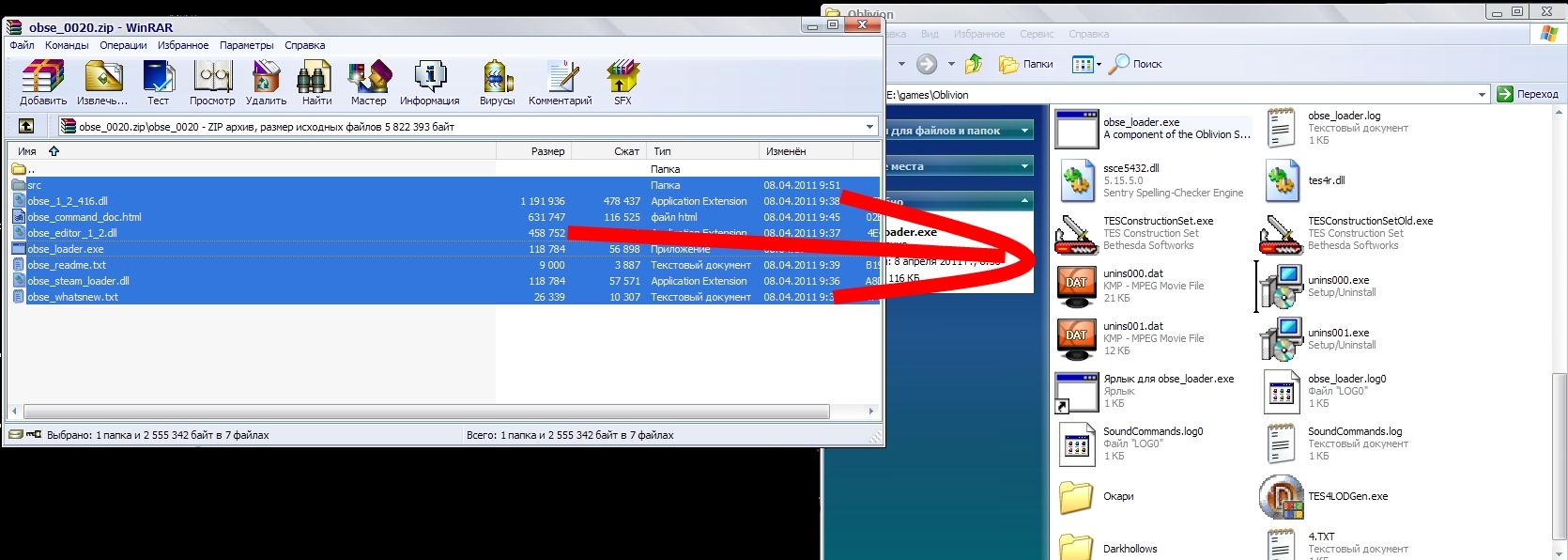Run the Тест archive test tool
The width and height of the screenshot is (1568, 560).
(x=158, y=82)
